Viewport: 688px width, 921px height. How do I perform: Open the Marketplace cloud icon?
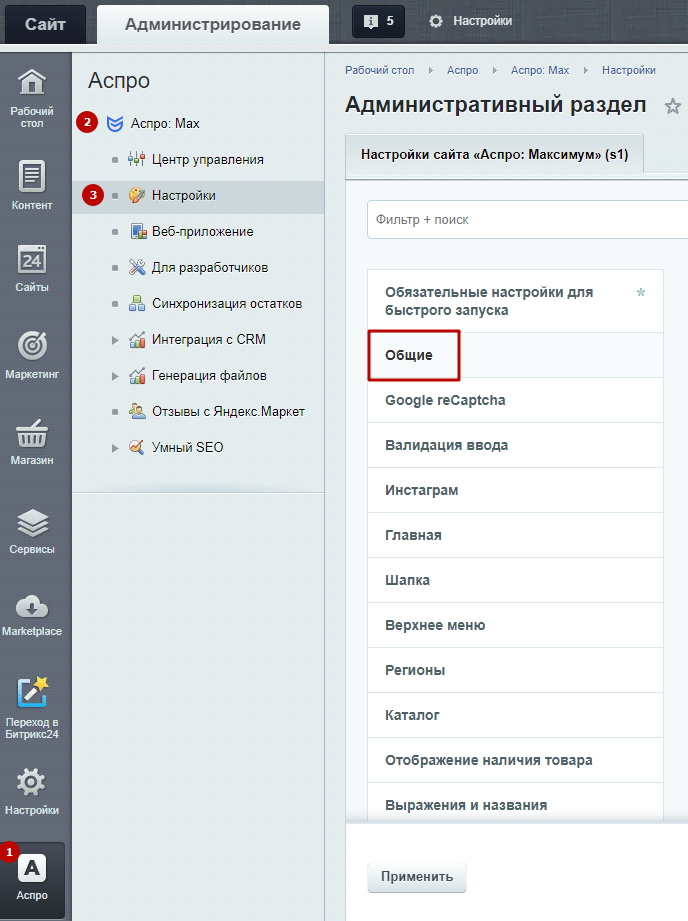[x=32, y=607]
